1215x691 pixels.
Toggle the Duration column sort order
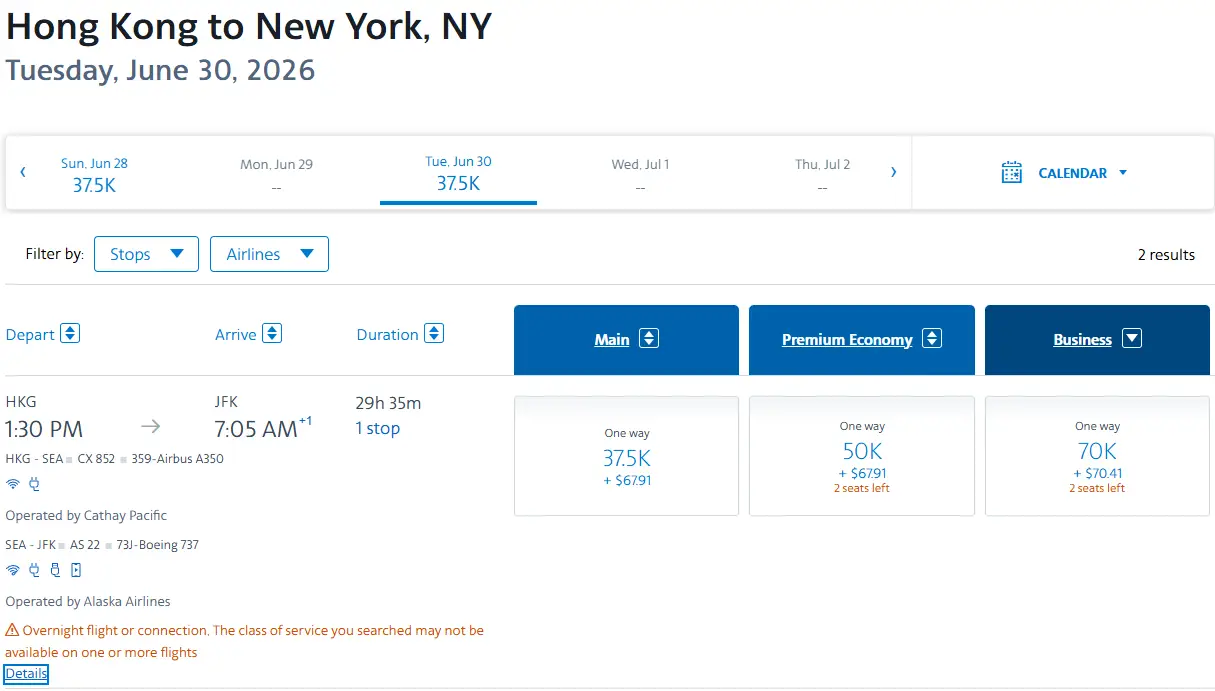click(433, 334)
